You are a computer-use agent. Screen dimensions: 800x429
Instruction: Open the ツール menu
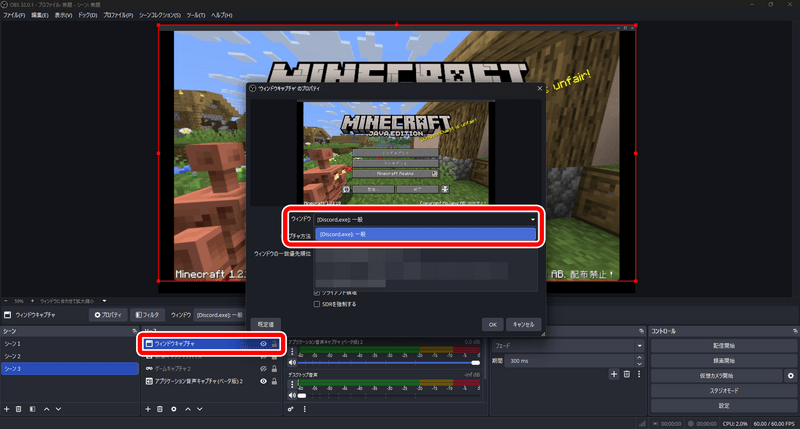(196, 15)
